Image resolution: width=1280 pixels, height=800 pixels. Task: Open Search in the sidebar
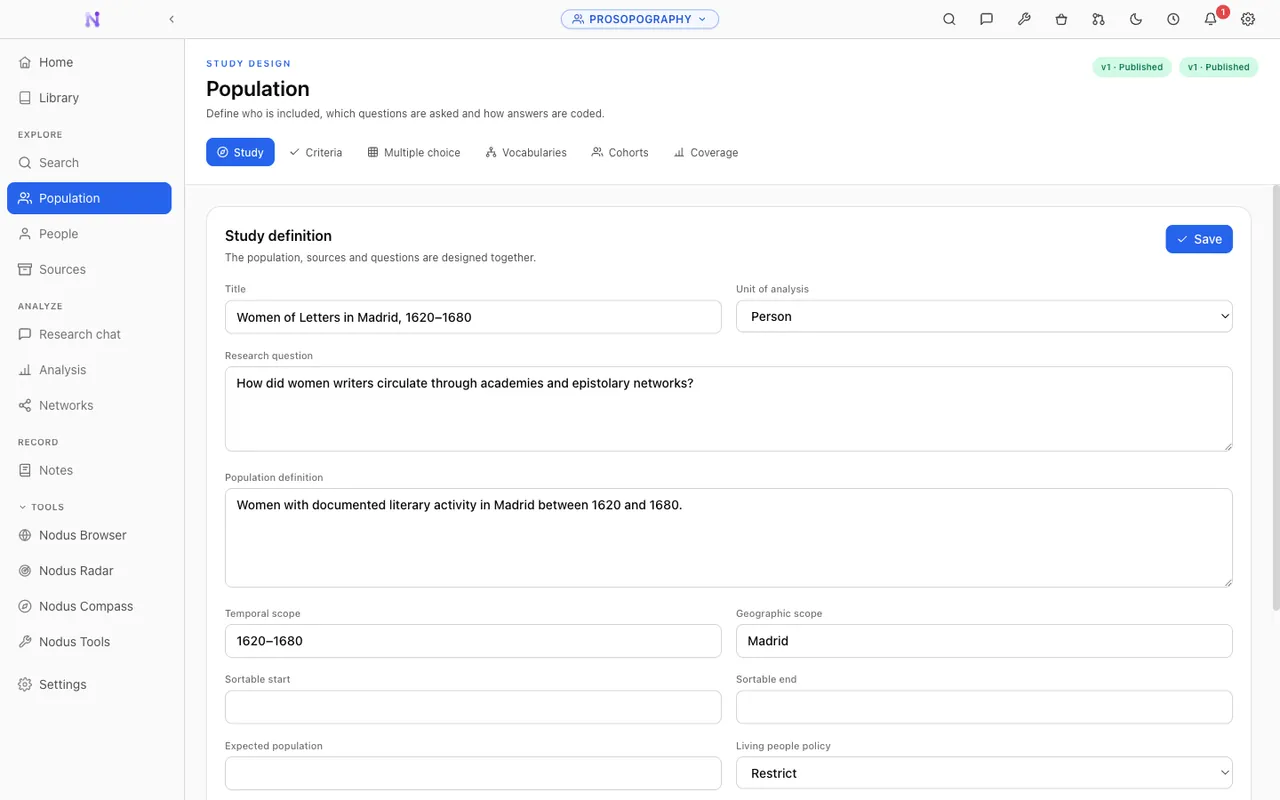point(89,163)
